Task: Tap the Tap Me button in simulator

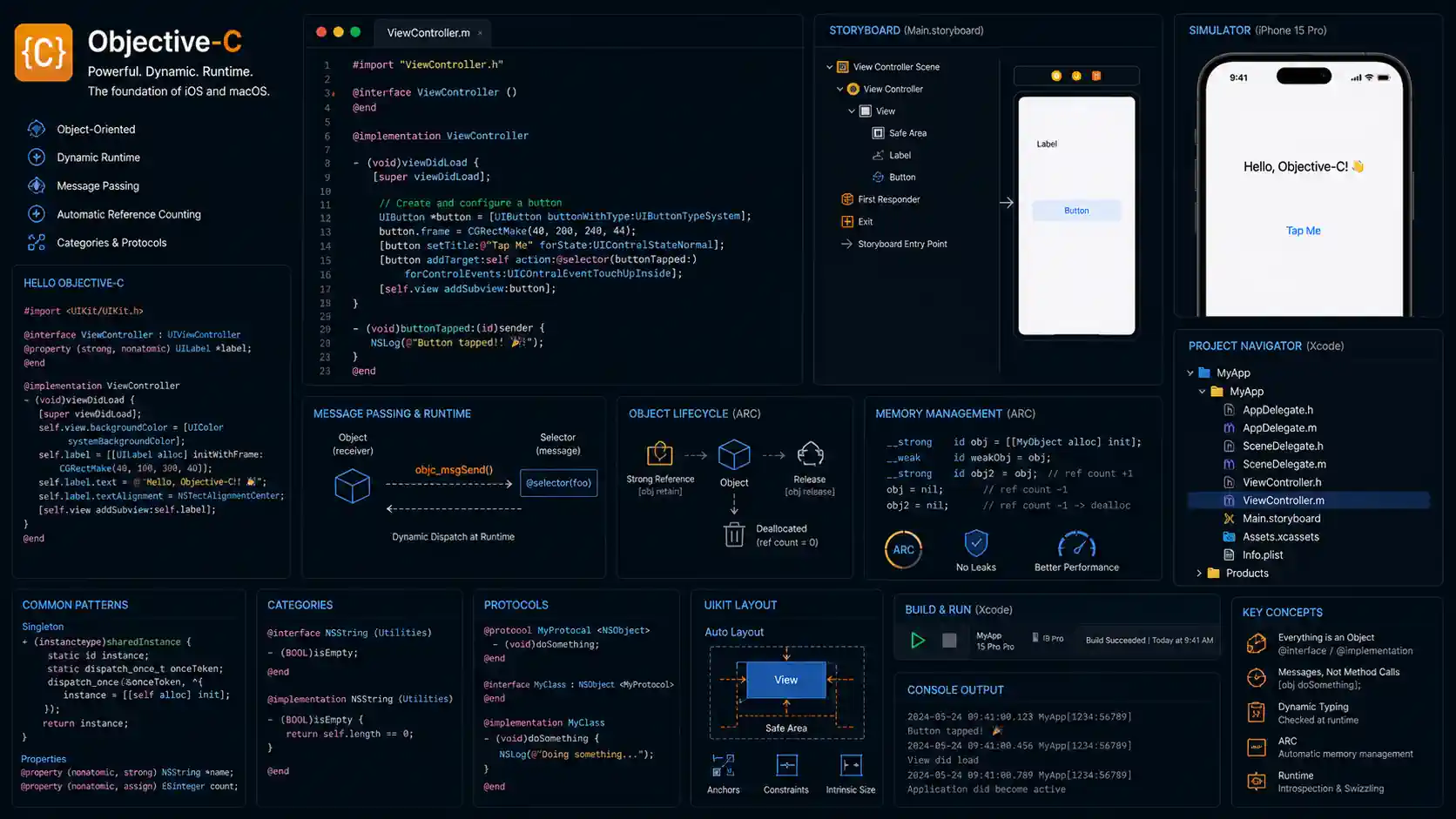Action: [1304, 231]
